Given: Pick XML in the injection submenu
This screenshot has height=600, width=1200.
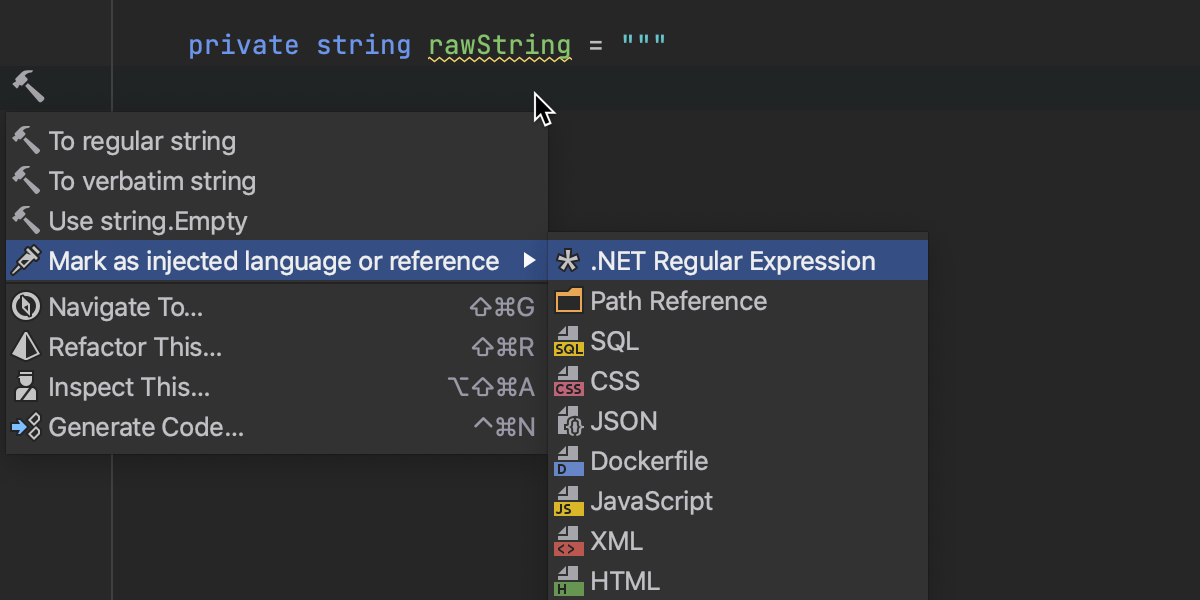Looking at the screenshot, I should (616, 541).
